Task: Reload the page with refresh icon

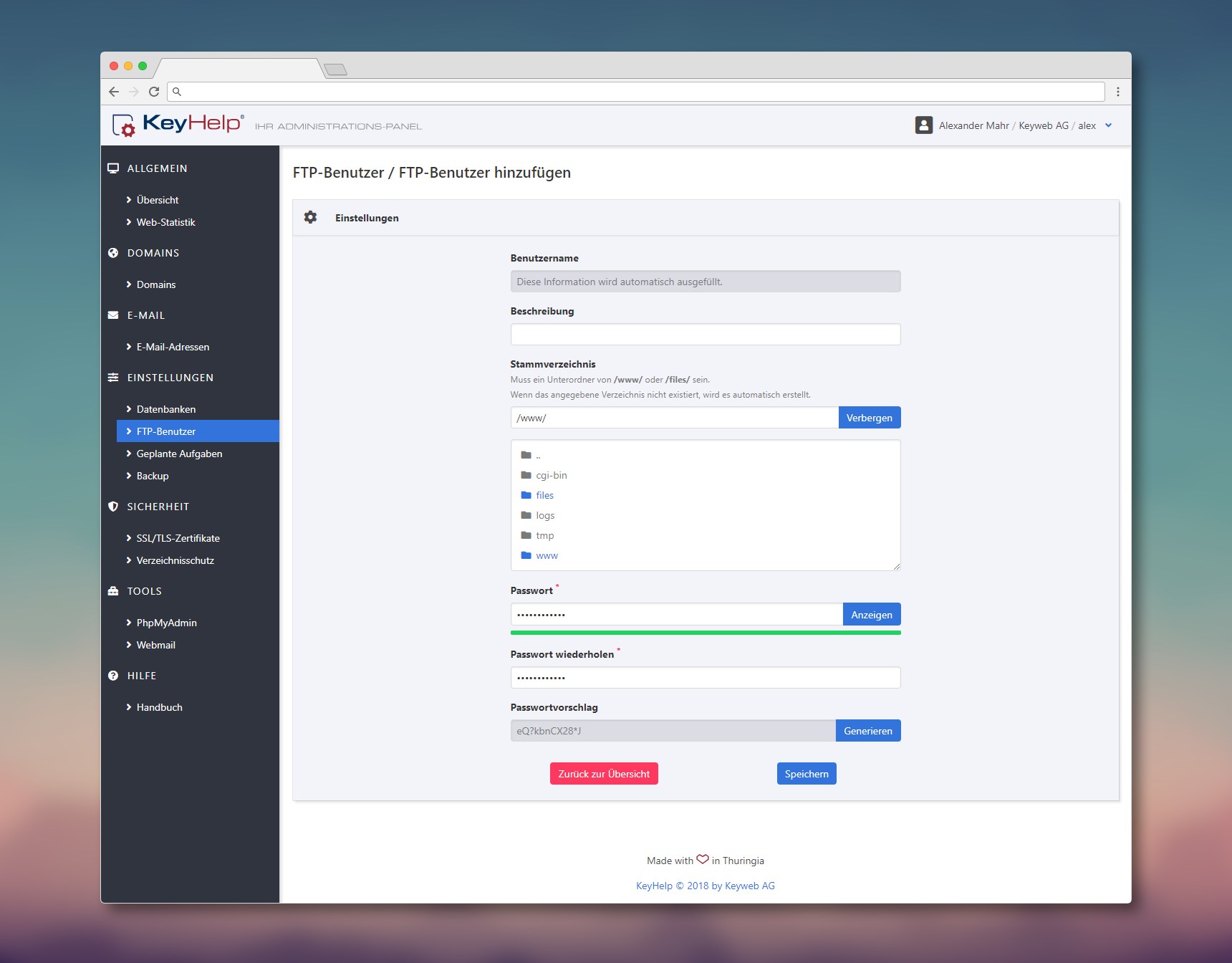Action: [x=154, y=92]
